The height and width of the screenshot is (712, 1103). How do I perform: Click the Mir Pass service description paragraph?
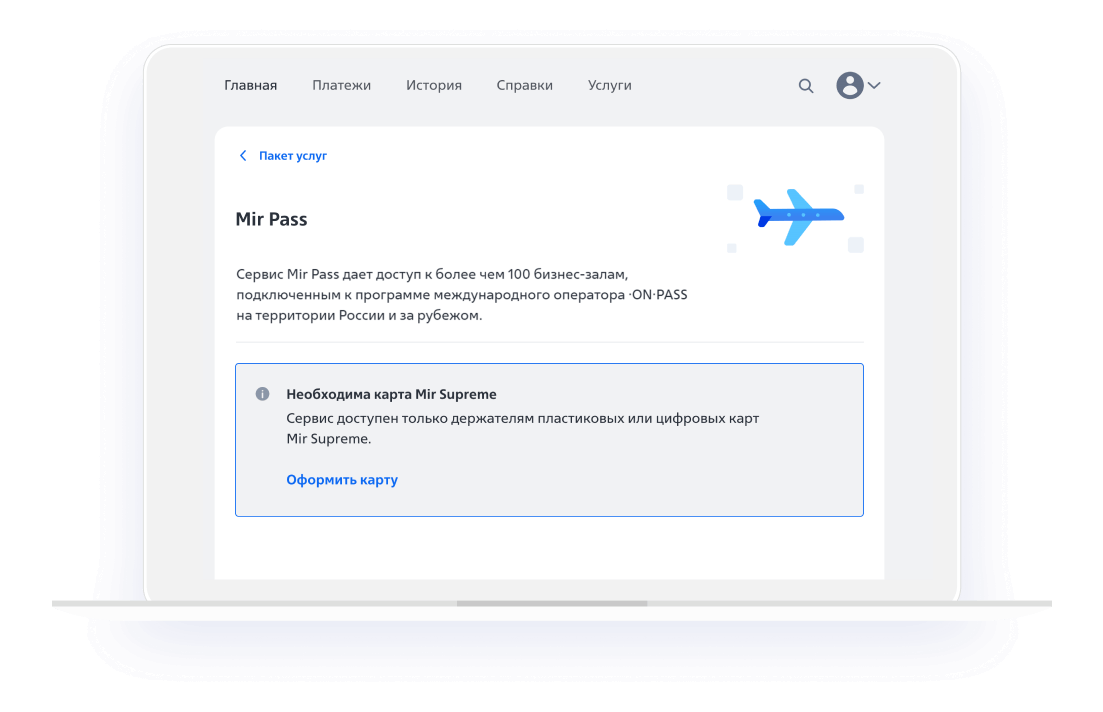click(461, 294)
